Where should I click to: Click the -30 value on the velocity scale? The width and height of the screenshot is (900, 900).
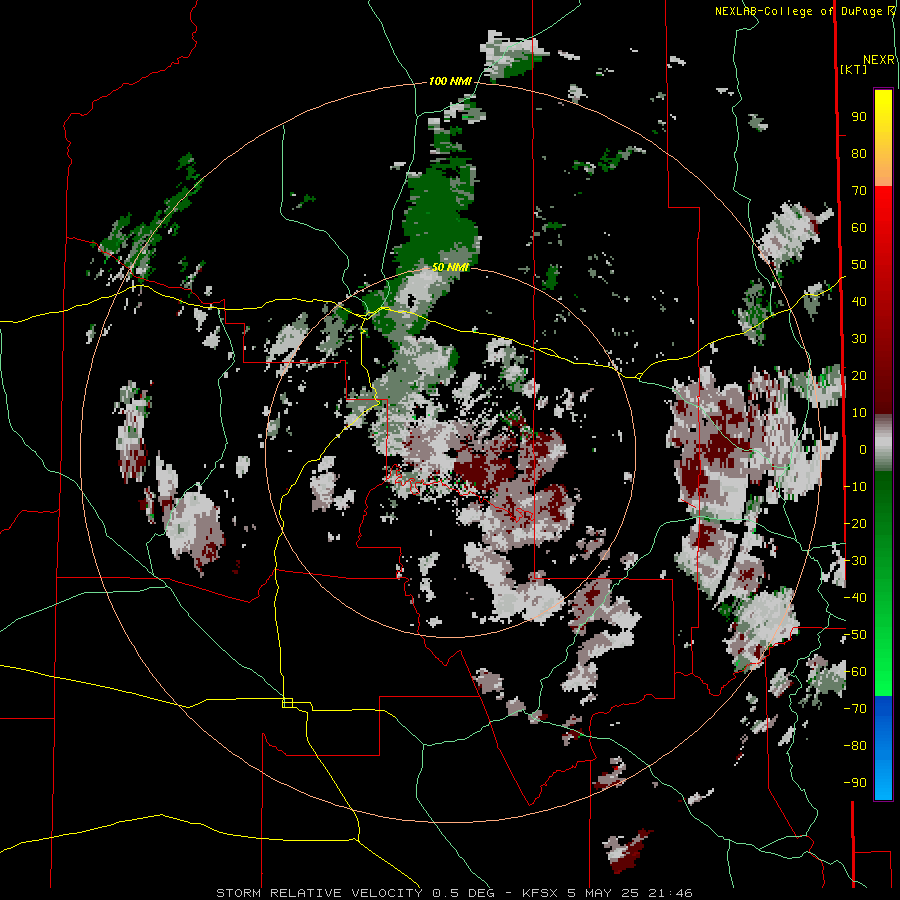click(855, 561)
